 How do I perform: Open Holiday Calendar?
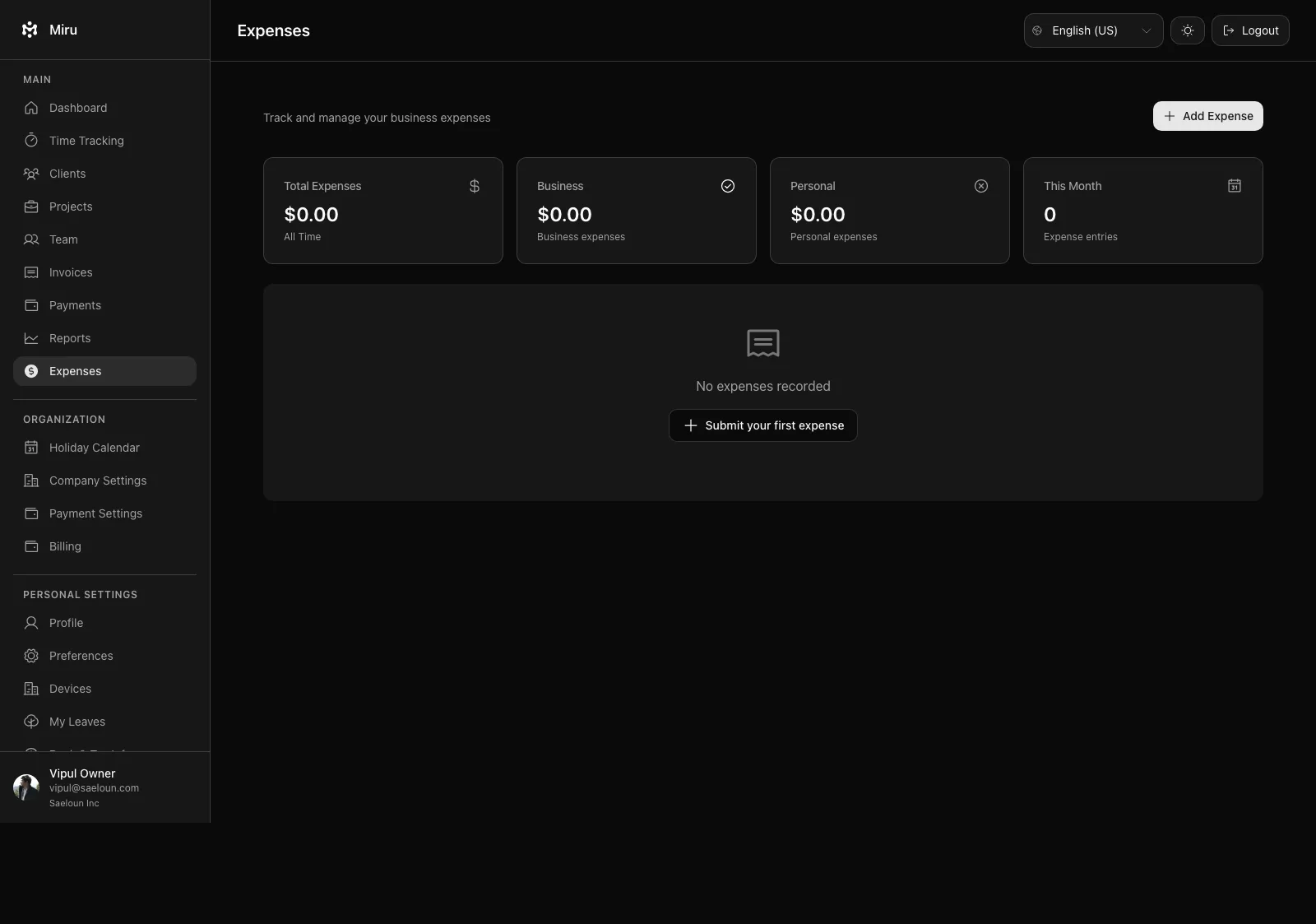pos(104,448)
